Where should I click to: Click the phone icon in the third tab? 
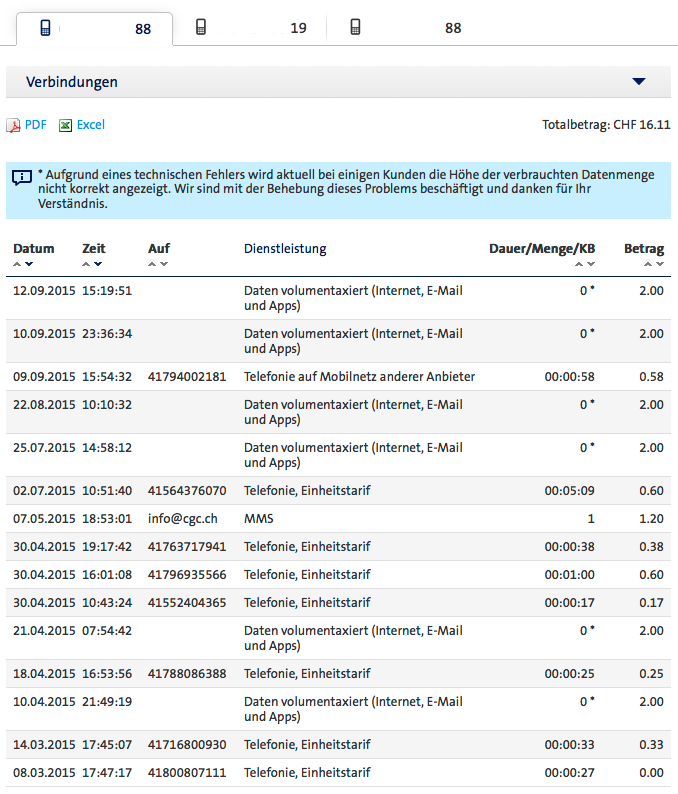point(355,27)
